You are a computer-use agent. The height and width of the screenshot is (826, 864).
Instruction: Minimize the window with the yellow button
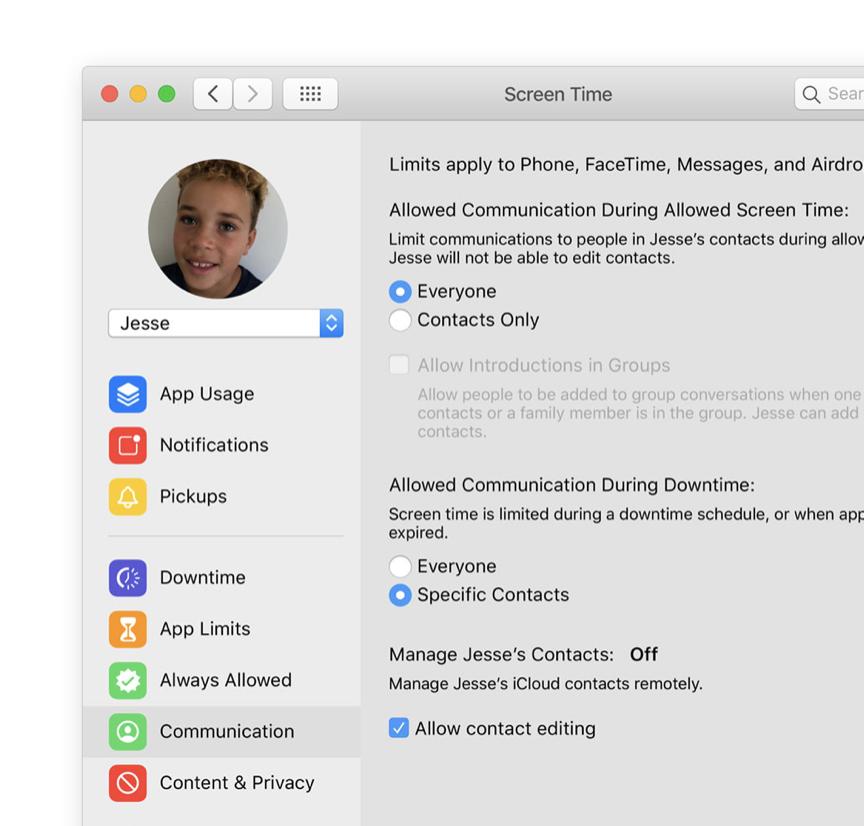pos(138,94)
